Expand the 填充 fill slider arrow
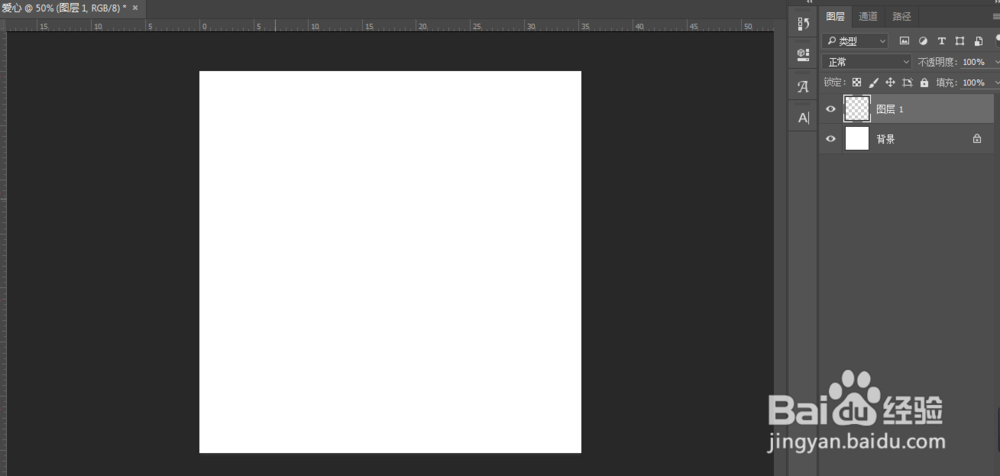1000x476 pixels. click(996, 82)
